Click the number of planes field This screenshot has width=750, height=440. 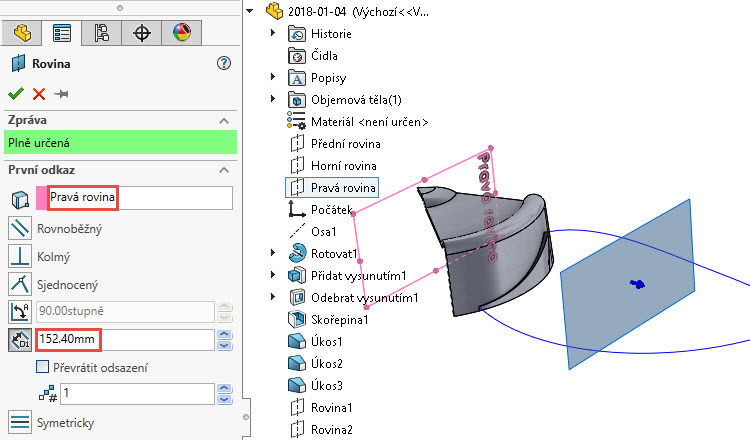(138, 394)
